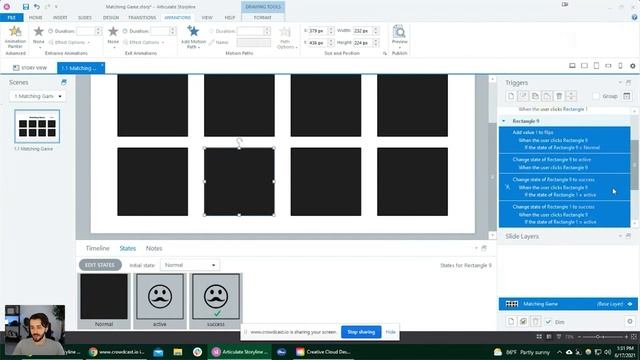Click the Triggers panel vertical scrollbar
The image size is (640, 360).
pos(635,166)
